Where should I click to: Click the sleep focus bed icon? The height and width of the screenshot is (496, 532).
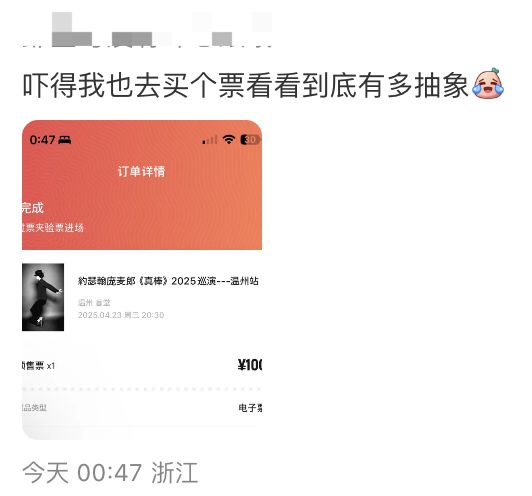point(65,140)
